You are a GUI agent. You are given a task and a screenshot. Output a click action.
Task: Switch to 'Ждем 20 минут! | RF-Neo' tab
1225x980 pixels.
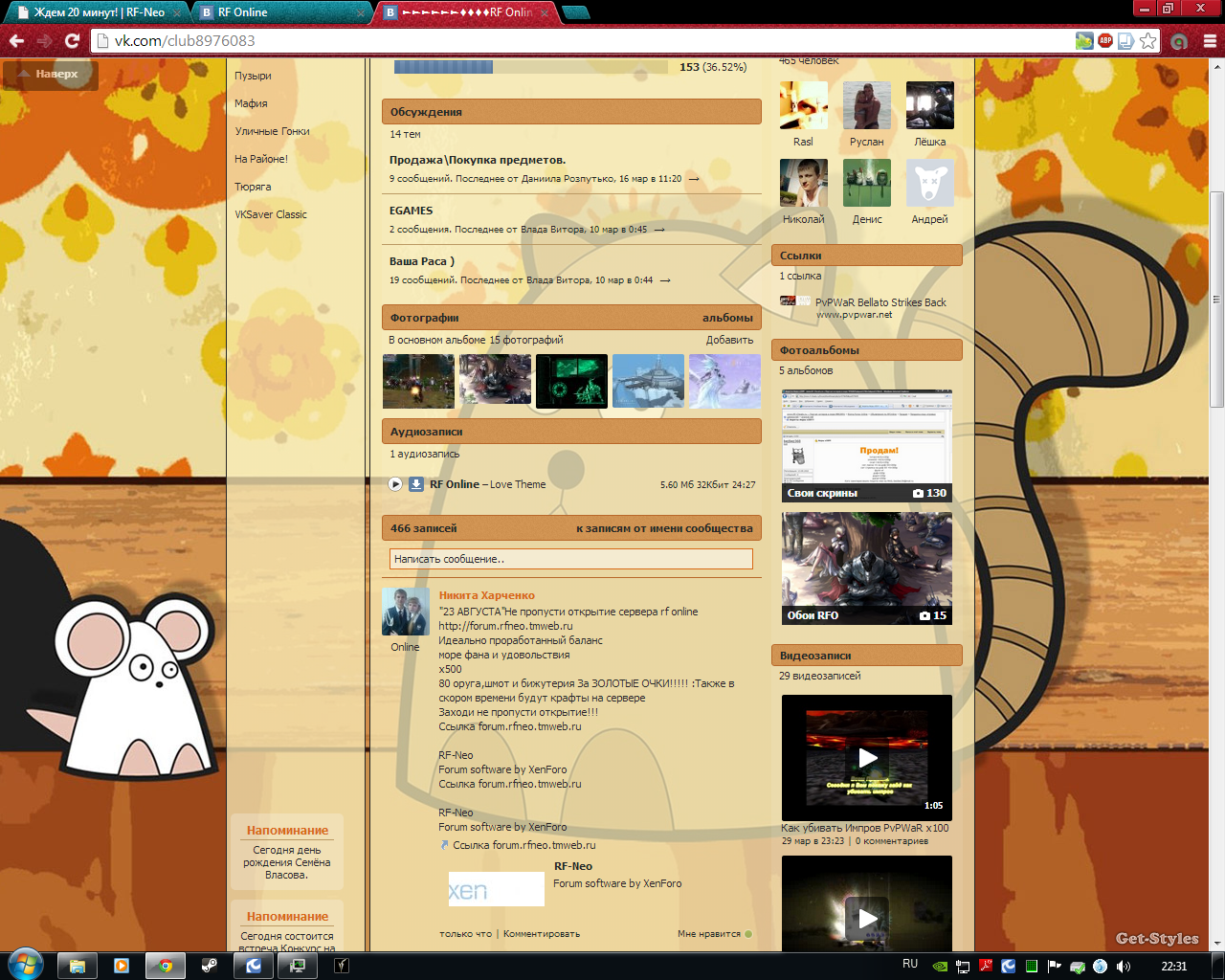pos(99,12)
